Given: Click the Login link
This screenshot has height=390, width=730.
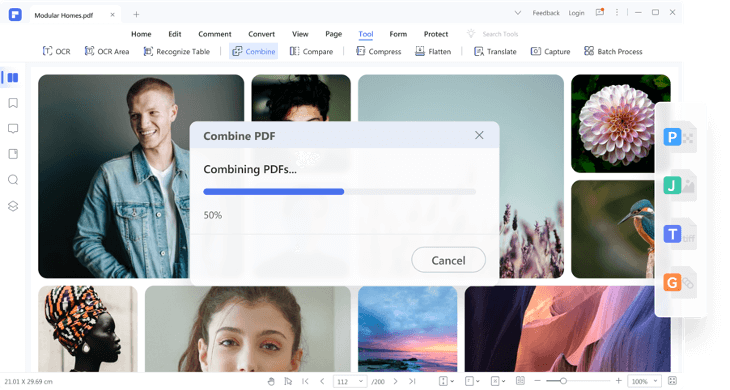Looking at the screenshot, I should coord(576,13).
